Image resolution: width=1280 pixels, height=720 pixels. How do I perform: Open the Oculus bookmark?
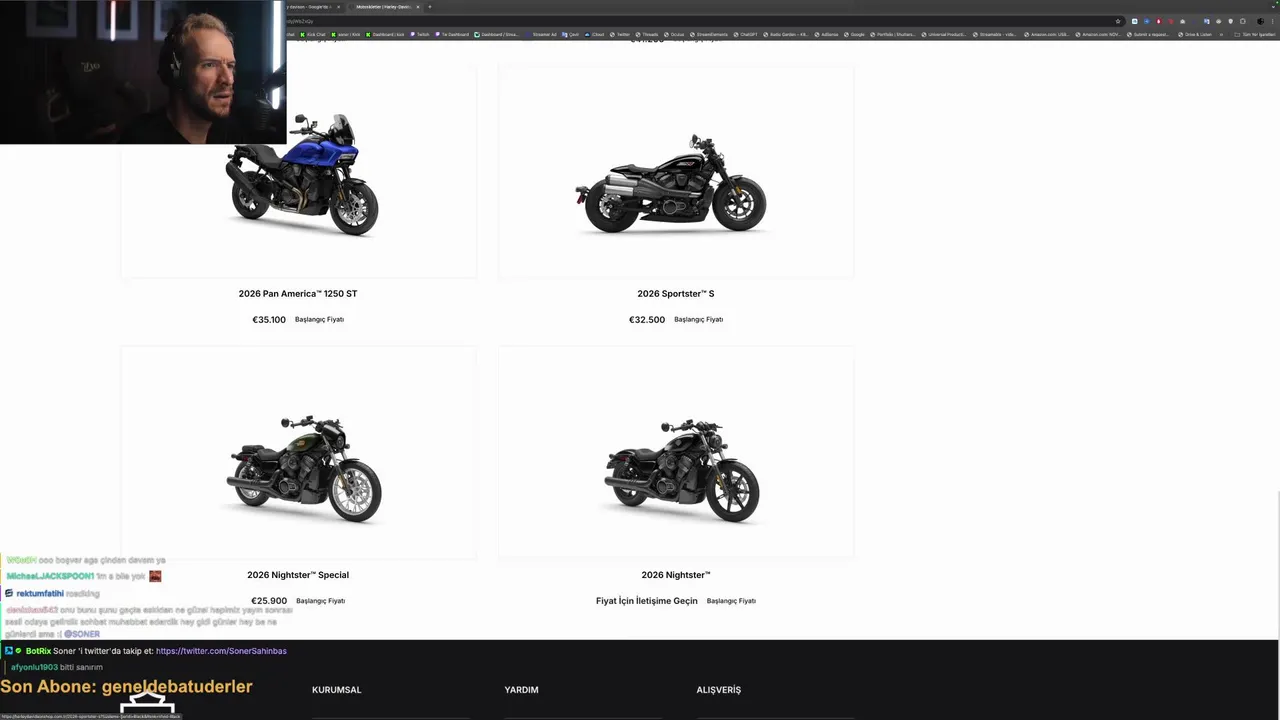675,34
